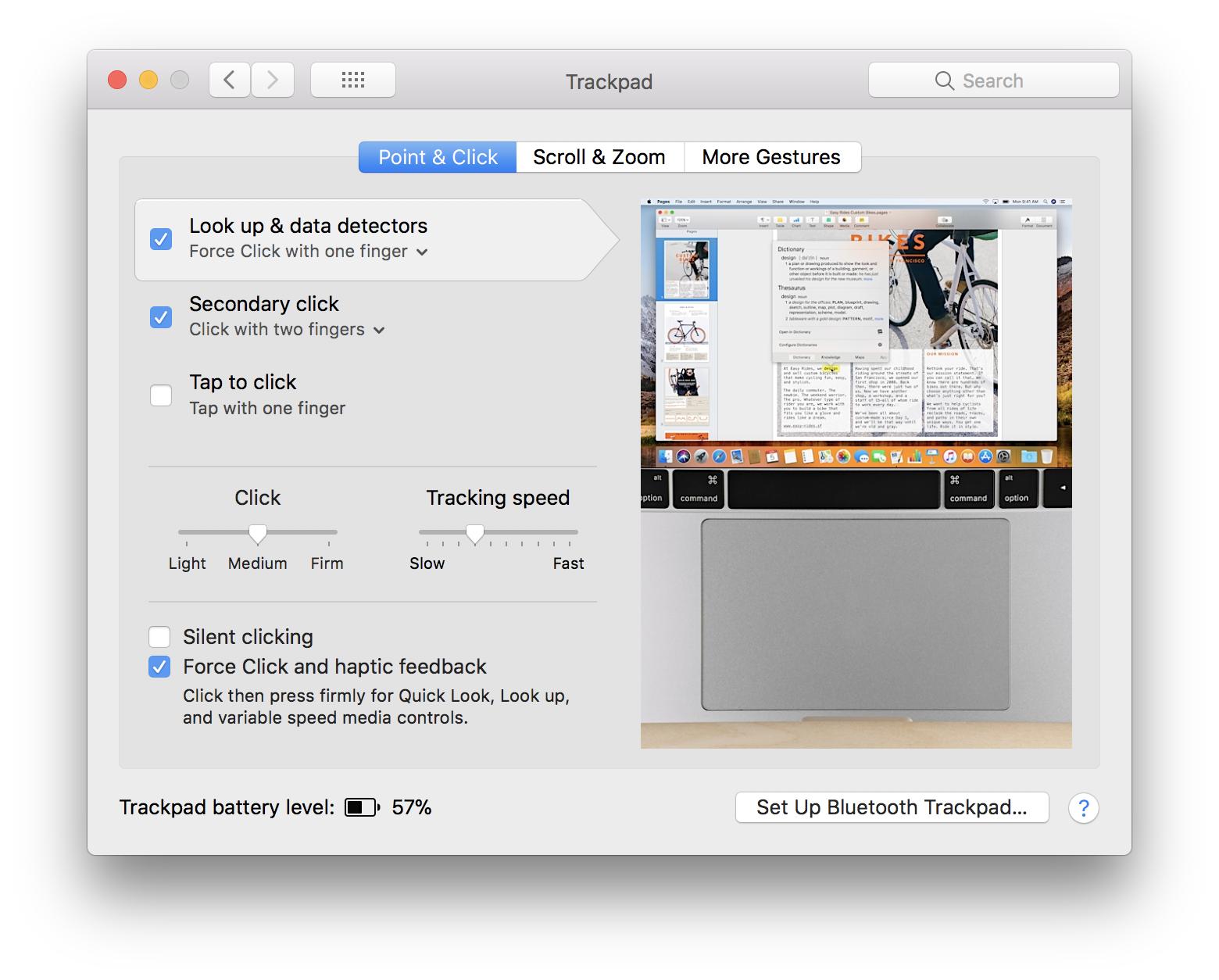Click the gesture demo preview video
Screen dimensions: 1219x980
856,474
